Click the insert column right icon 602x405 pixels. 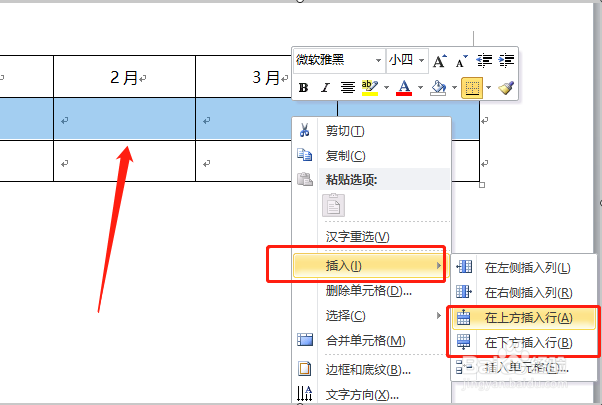[464, 291]
